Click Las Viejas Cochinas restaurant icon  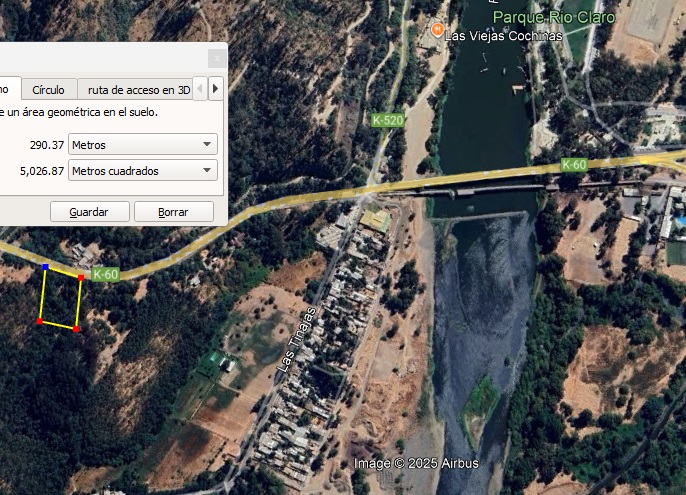click(438, 30)
